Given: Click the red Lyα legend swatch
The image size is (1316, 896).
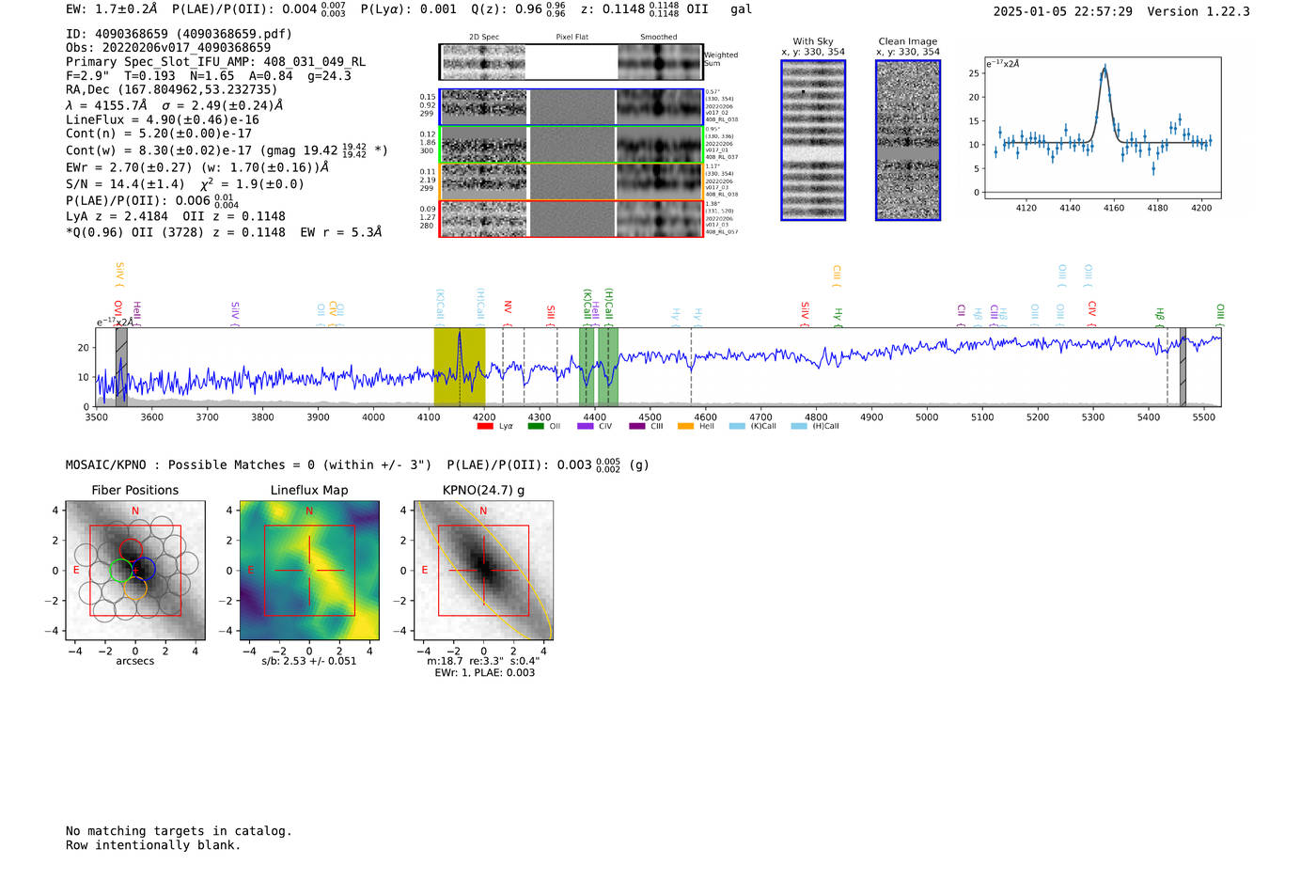Looking at the screenshot, I should click(x=485, y=427).
